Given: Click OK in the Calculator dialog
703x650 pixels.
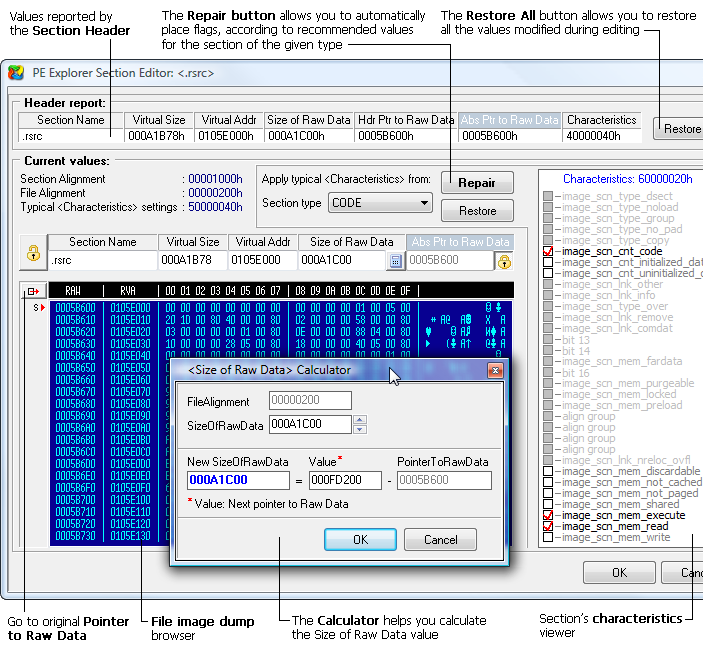Looking at the screenshot, I should 360,539.
